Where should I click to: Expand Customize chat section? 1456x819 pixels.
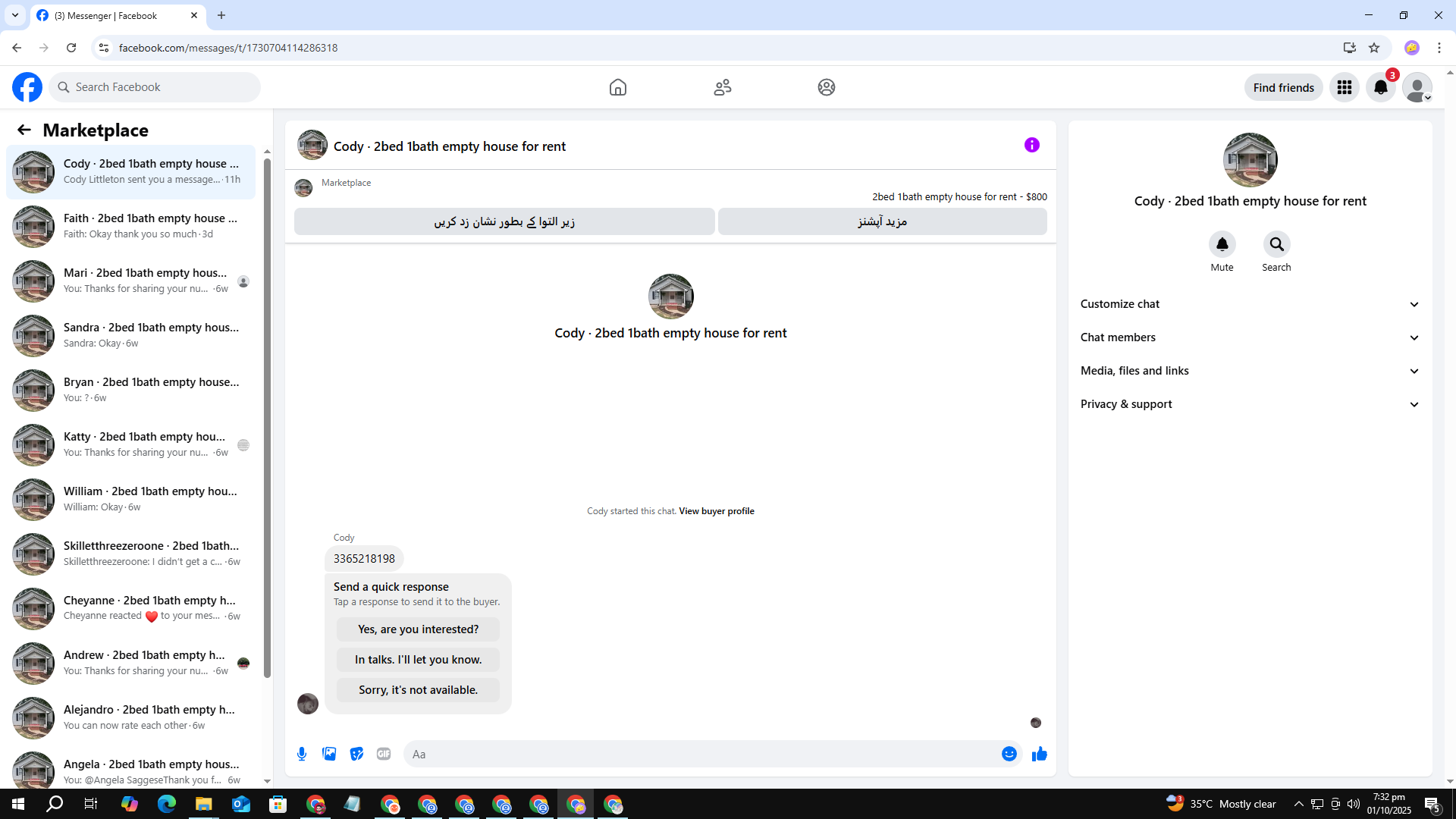tap(1250, 304)
